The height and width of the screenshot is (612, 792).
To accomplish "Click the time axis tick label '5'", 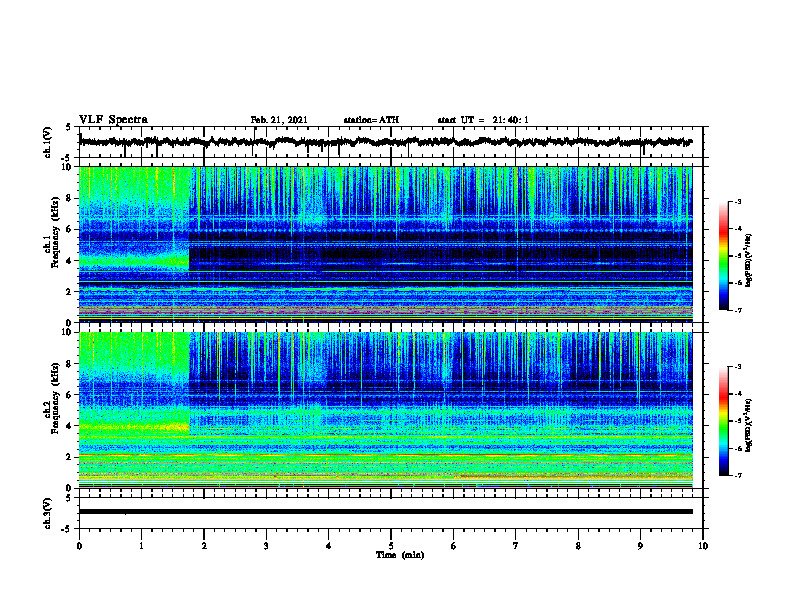I will click(x=391, y=545).
